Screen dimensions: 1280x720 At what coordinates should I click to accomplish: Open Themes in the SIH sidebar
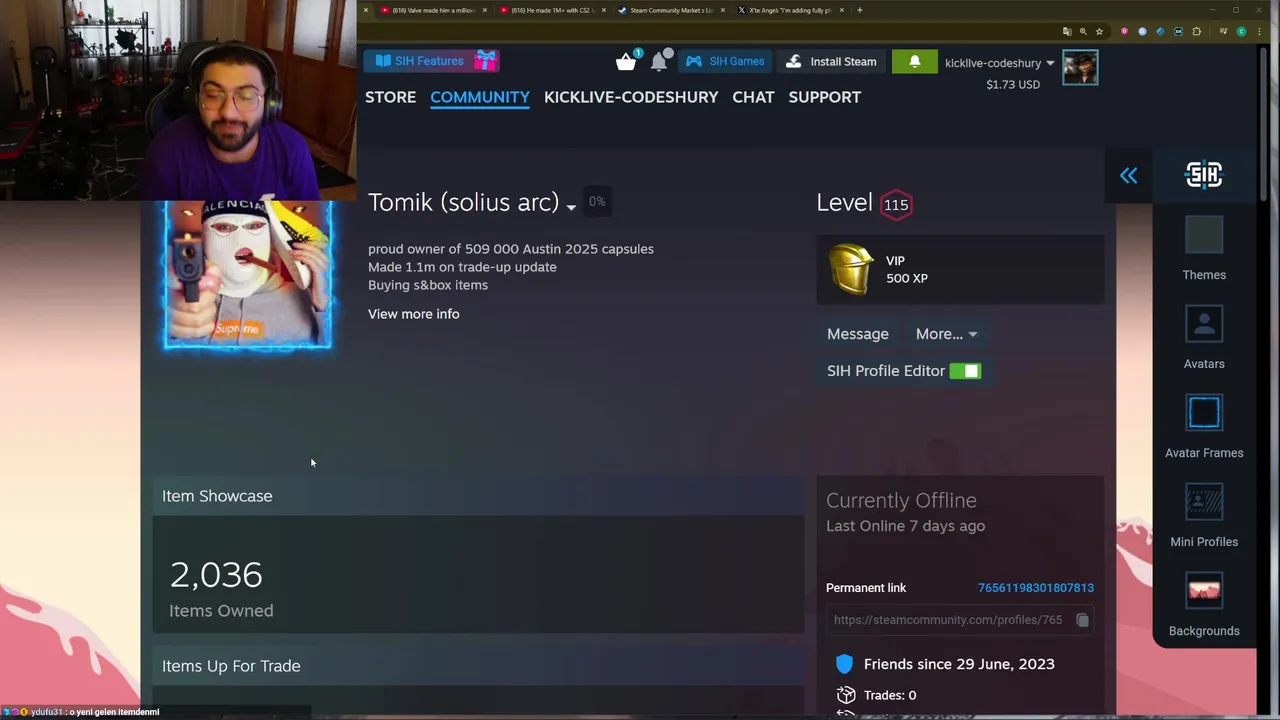[1204, 249]
